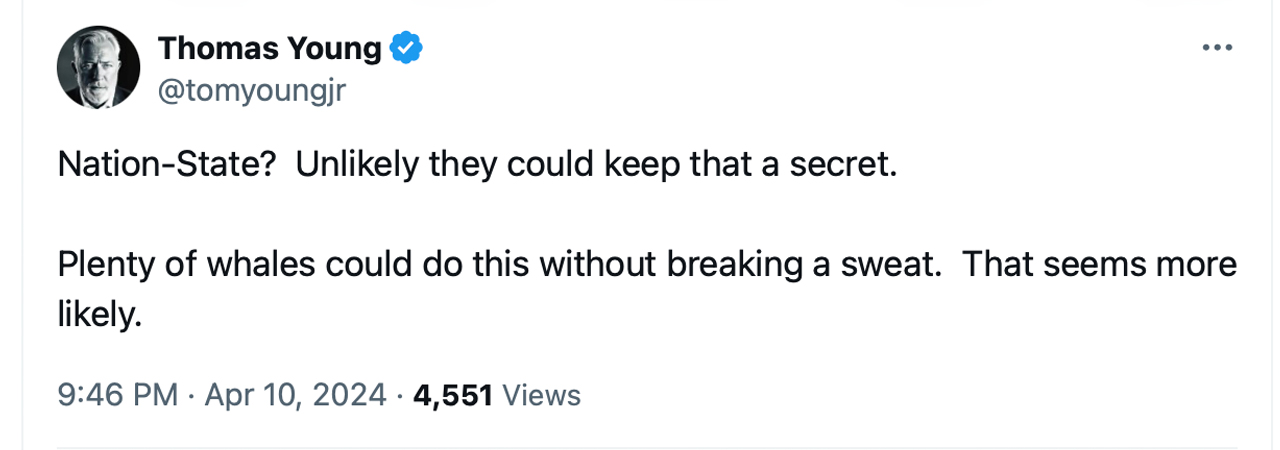Open the @tomyoungjr handle link
The height and width of the screenshot is (450, 1280).
[x=252, y=91]
